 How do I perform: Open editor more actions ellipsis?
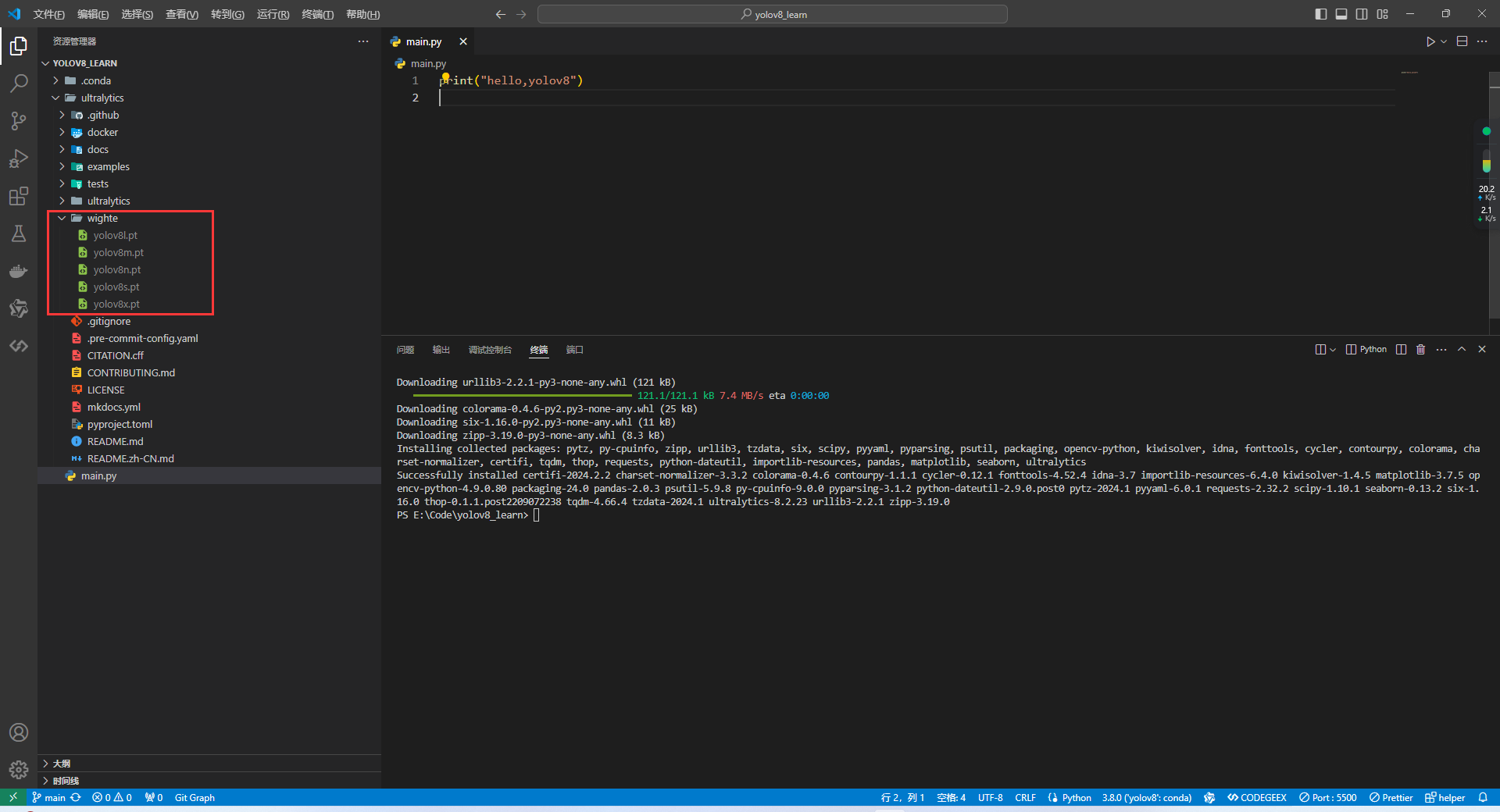pos(1482,41)
